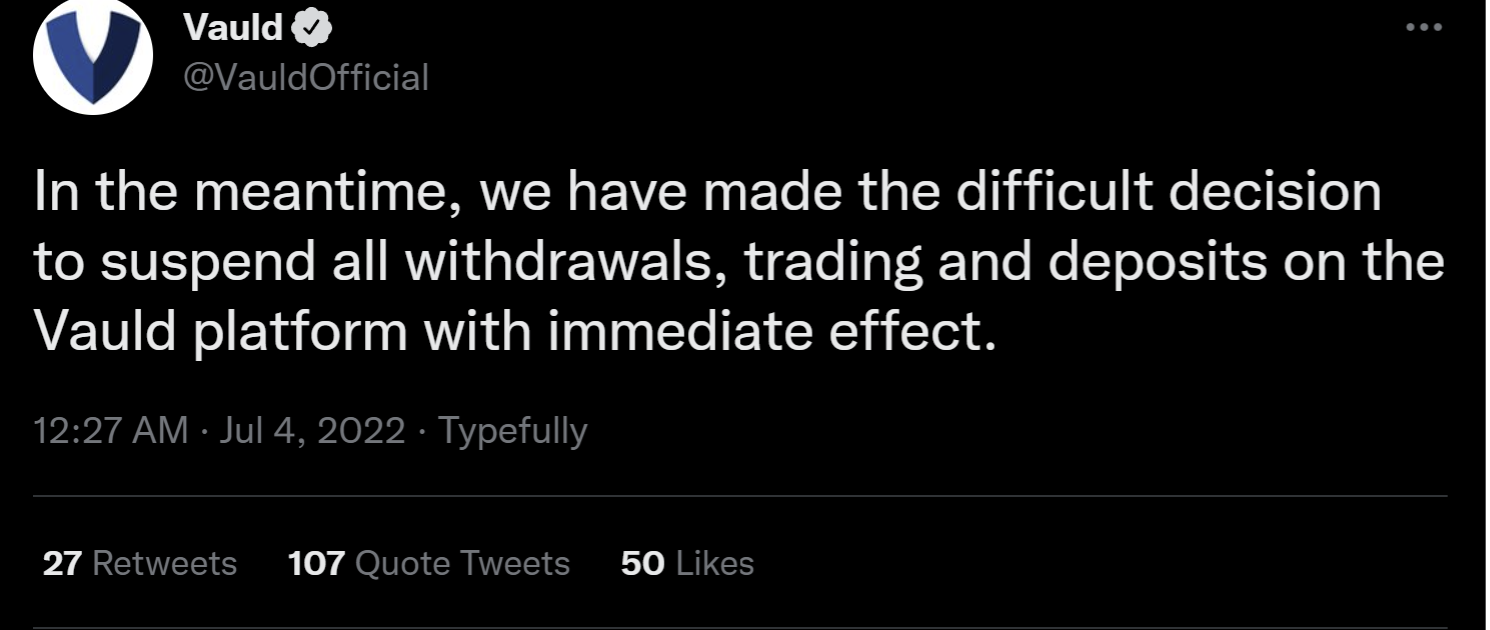
Task: Open the three-dot More options menu
Action: tap(1424, 28)
